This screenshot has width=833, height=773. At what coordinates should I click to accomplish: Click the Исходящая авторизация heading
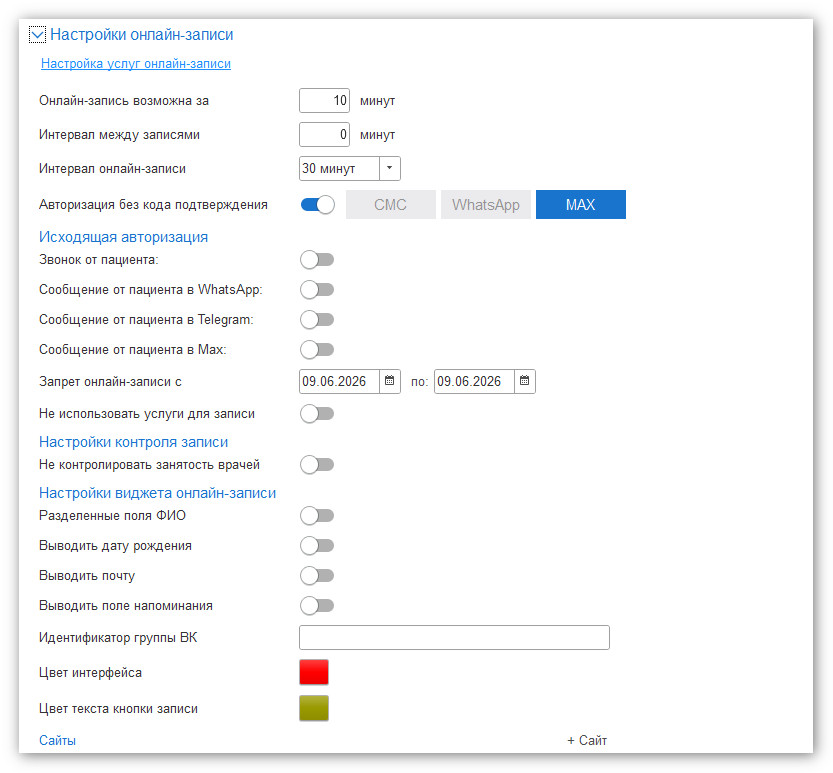click(x=123, y=237)
